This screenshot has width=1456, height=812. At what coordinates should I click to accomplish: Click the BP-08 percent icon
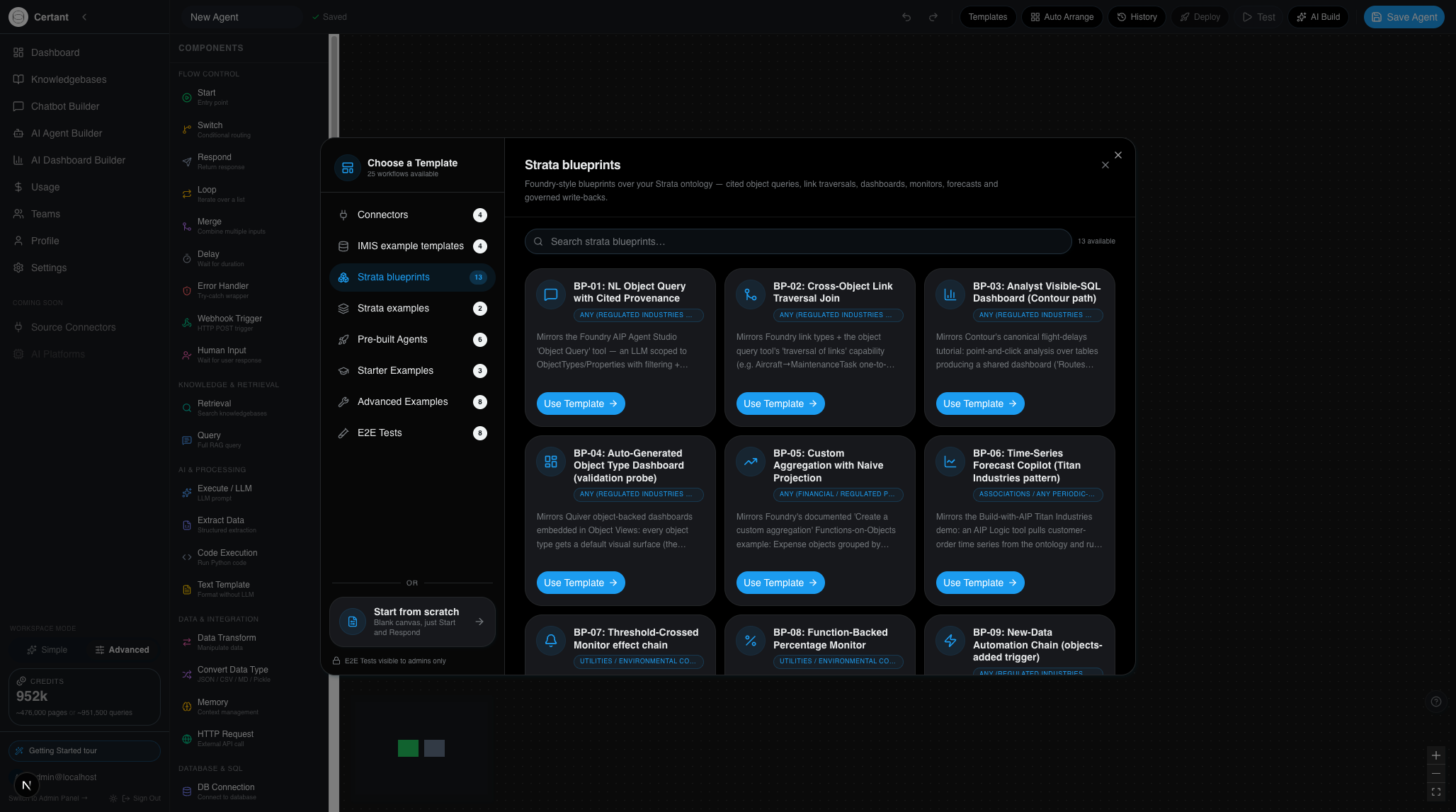click(x=751, y=641)
